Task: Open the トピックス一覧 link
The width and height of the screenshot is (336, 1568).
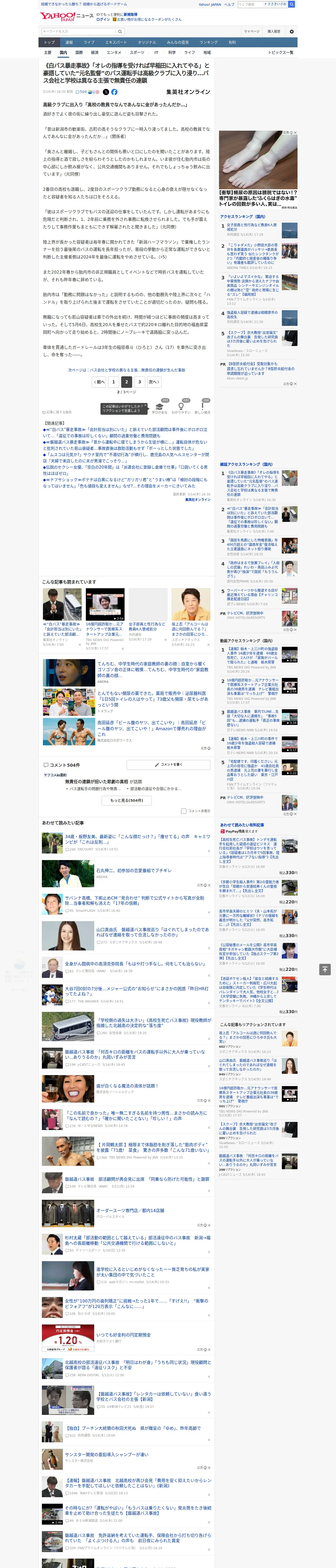Action: tap(281, 52)
